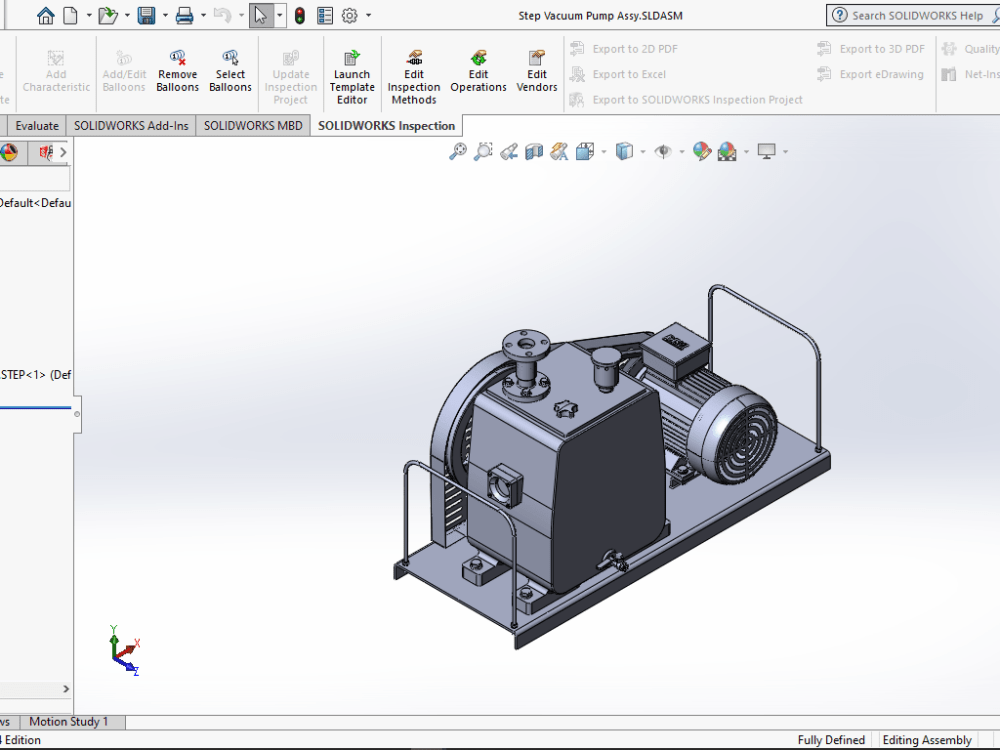Toggle the Section View tool

[535, 151]
